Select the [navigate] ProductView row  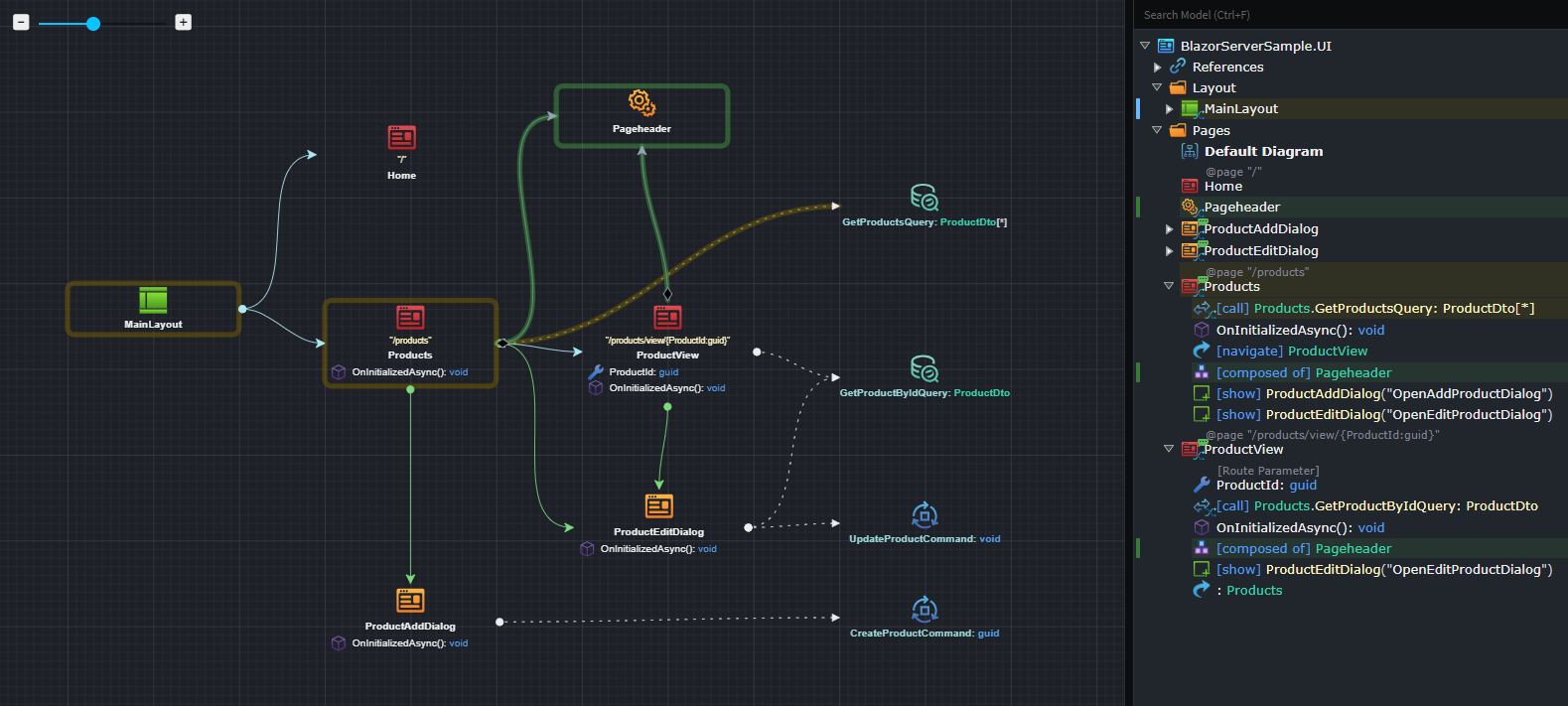pyautogui.click(x=1292, y=351)
